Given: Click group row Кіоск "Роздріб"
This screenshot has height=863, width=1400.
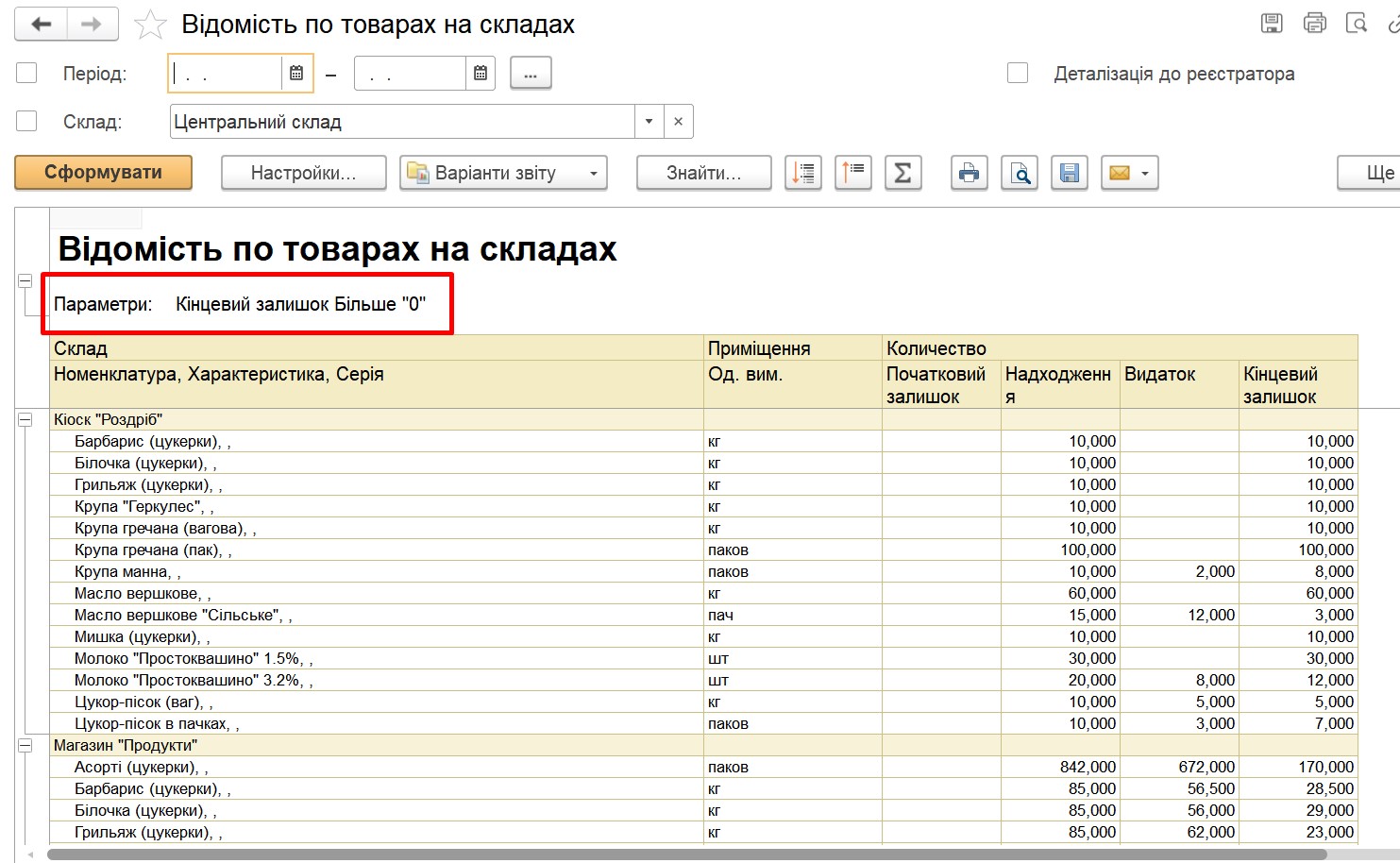Looking at the screenshot, I should [x=704, y=419].
